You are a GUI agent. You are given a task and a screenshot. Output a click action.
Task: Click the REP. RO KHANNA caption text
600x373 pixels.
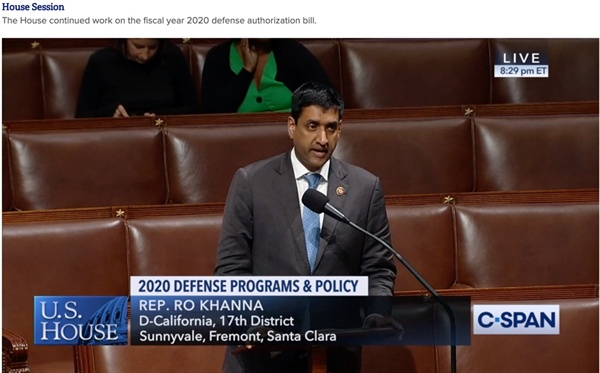coord(201,305)
